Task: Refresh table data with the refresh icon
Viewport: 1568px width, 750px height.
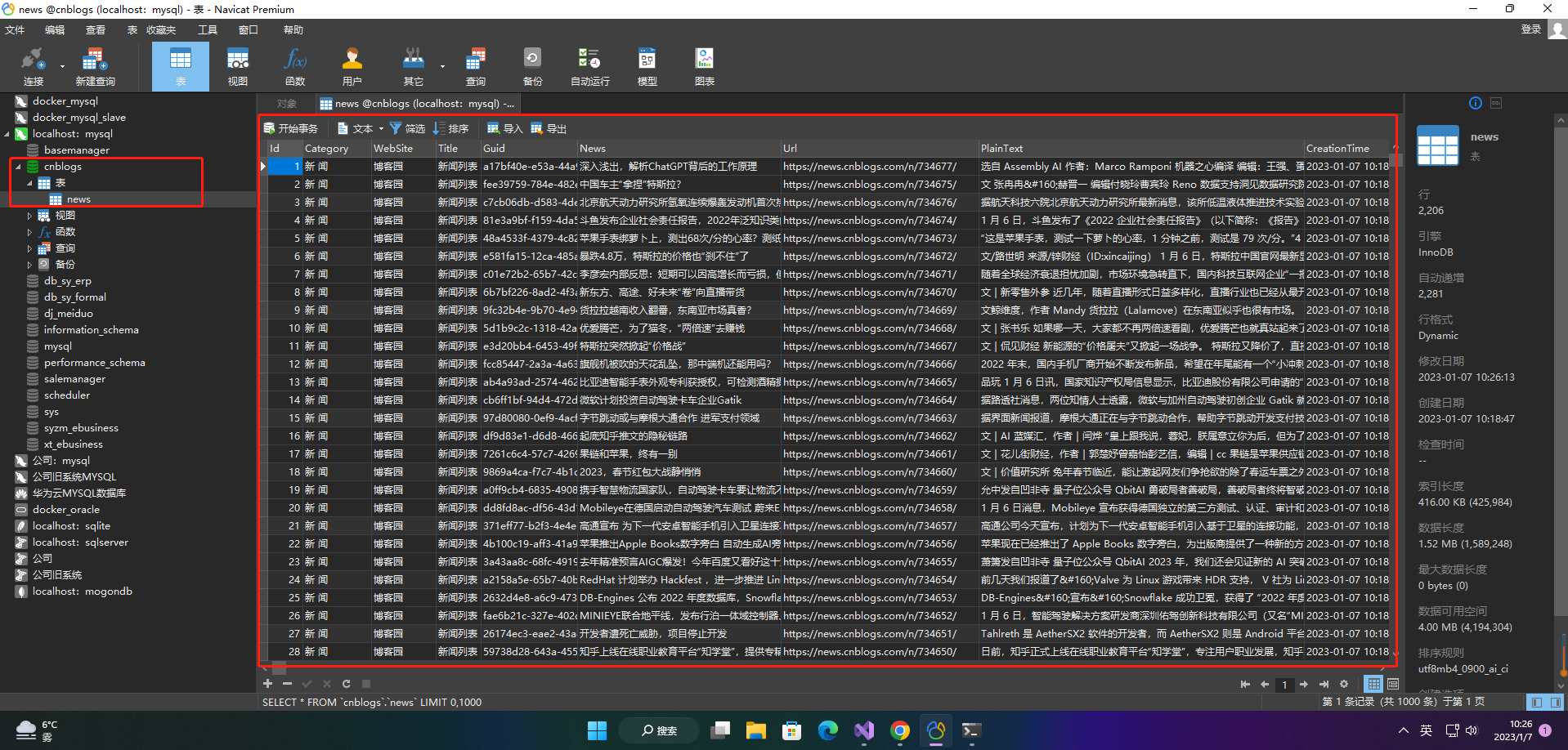Action: [346, 684]
